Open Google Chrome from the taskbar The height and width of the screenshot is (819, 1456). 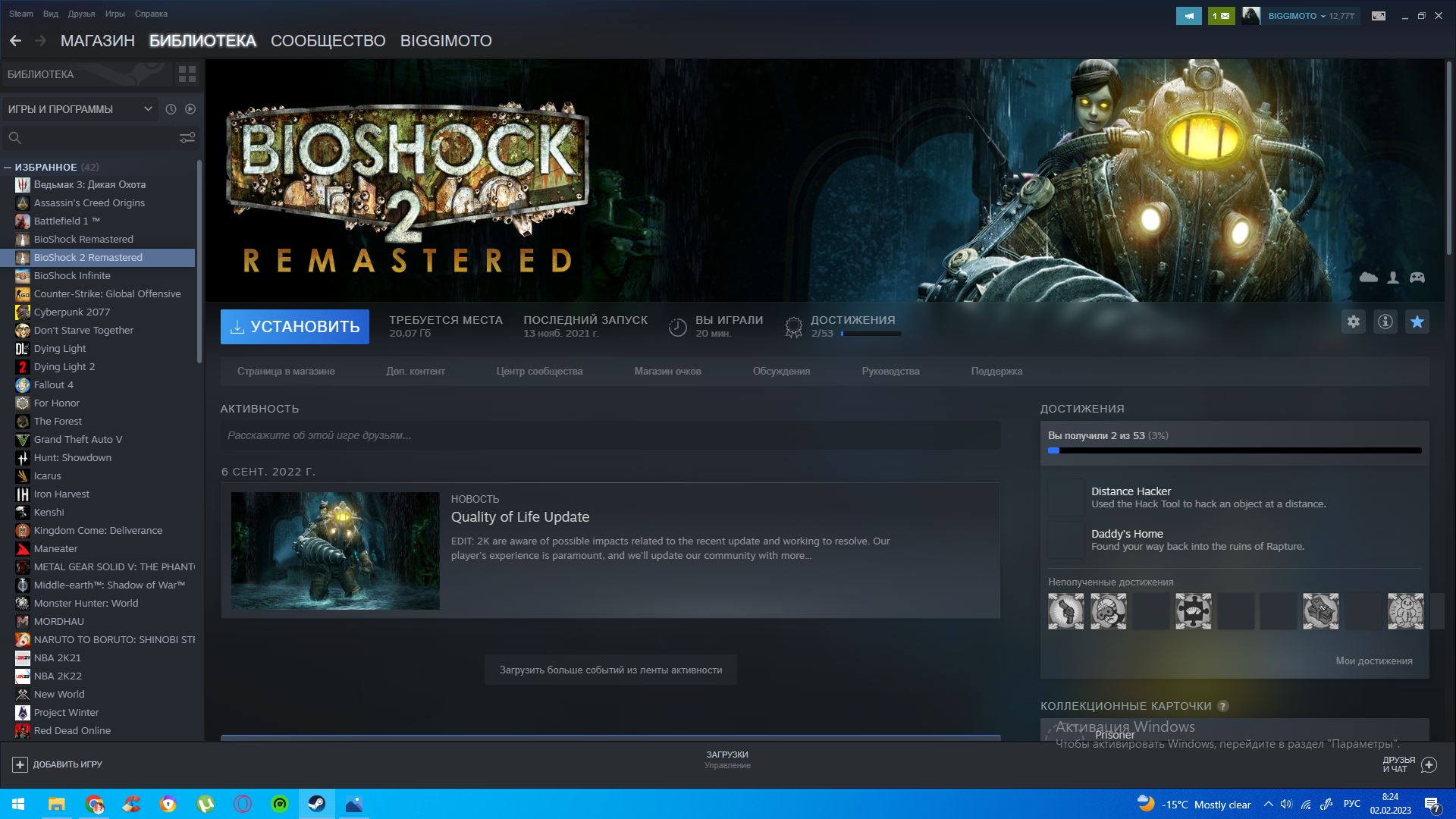94,804
